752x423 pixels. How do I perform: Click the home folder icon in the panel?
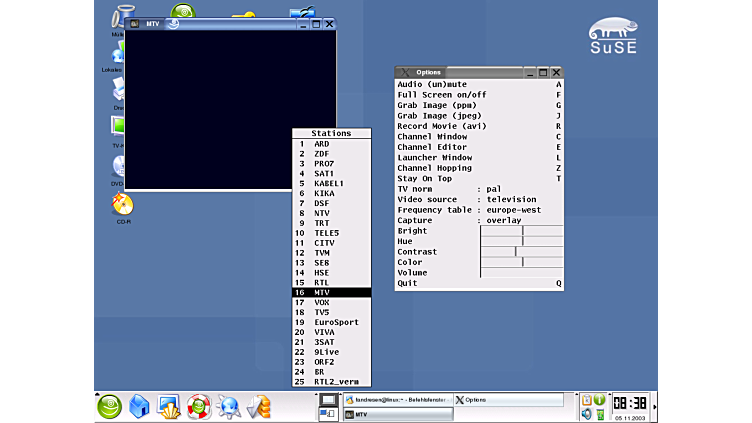tap(139, 406)
